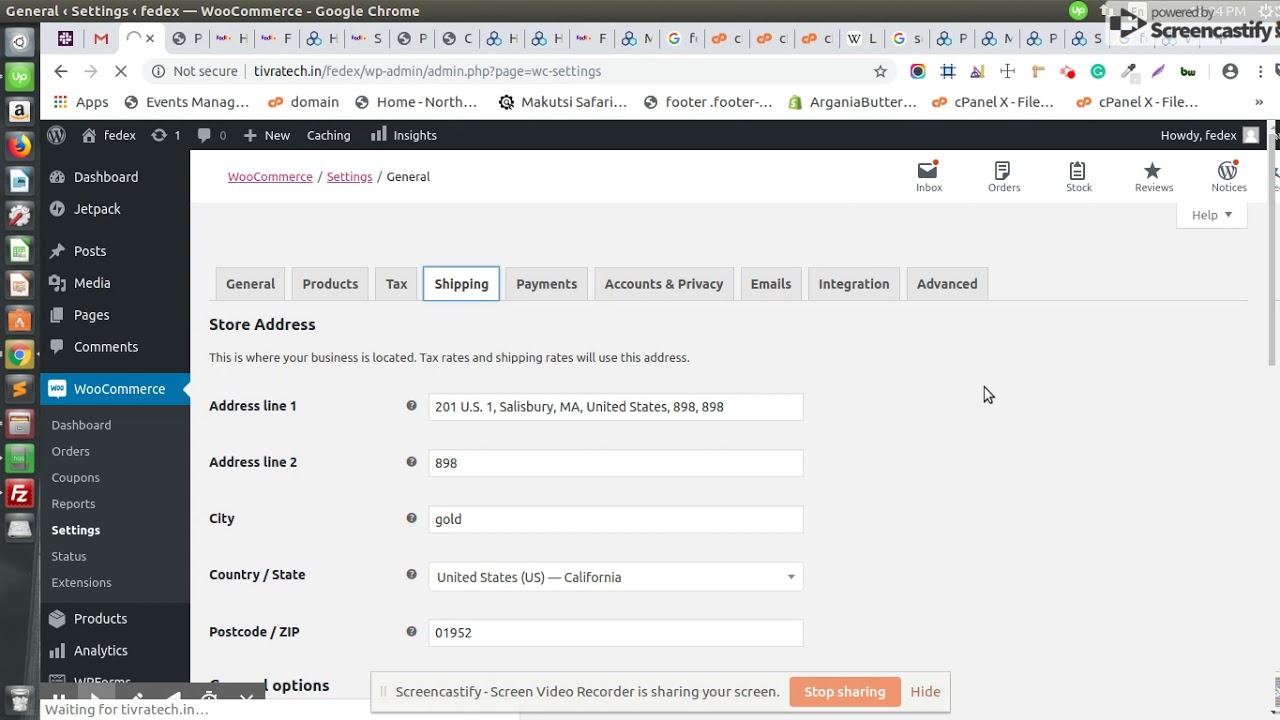Image resolution: width=1280 pixels, height=720 pixels.
Task: Open the Stock activity icon
Action: tap(1078, 176)
